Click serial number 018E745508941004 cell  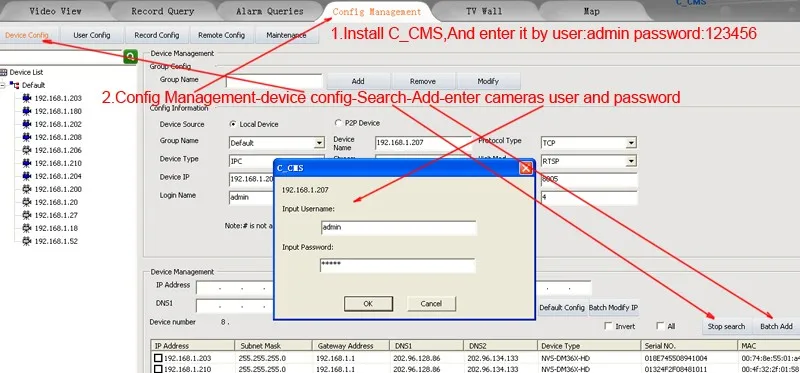[676, 358]
